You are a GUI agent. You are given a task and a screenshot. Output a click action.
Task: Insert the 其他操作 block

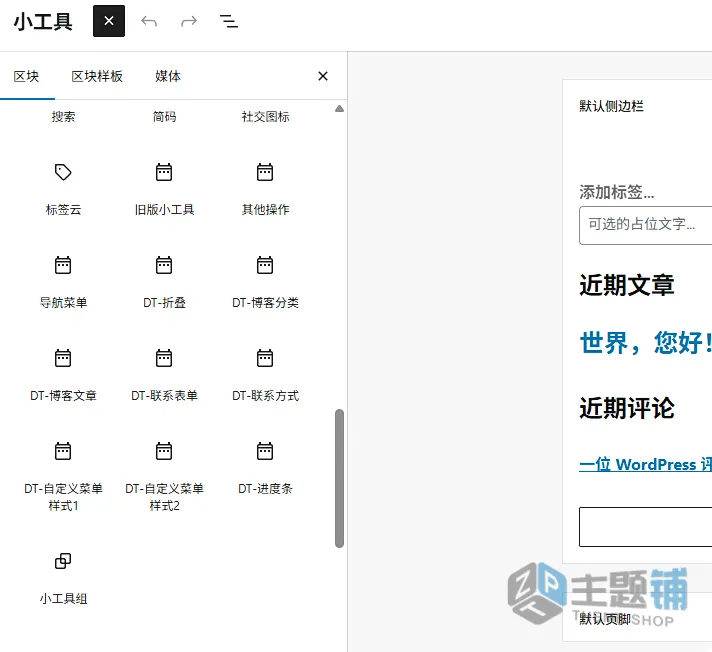click(265, 189)
